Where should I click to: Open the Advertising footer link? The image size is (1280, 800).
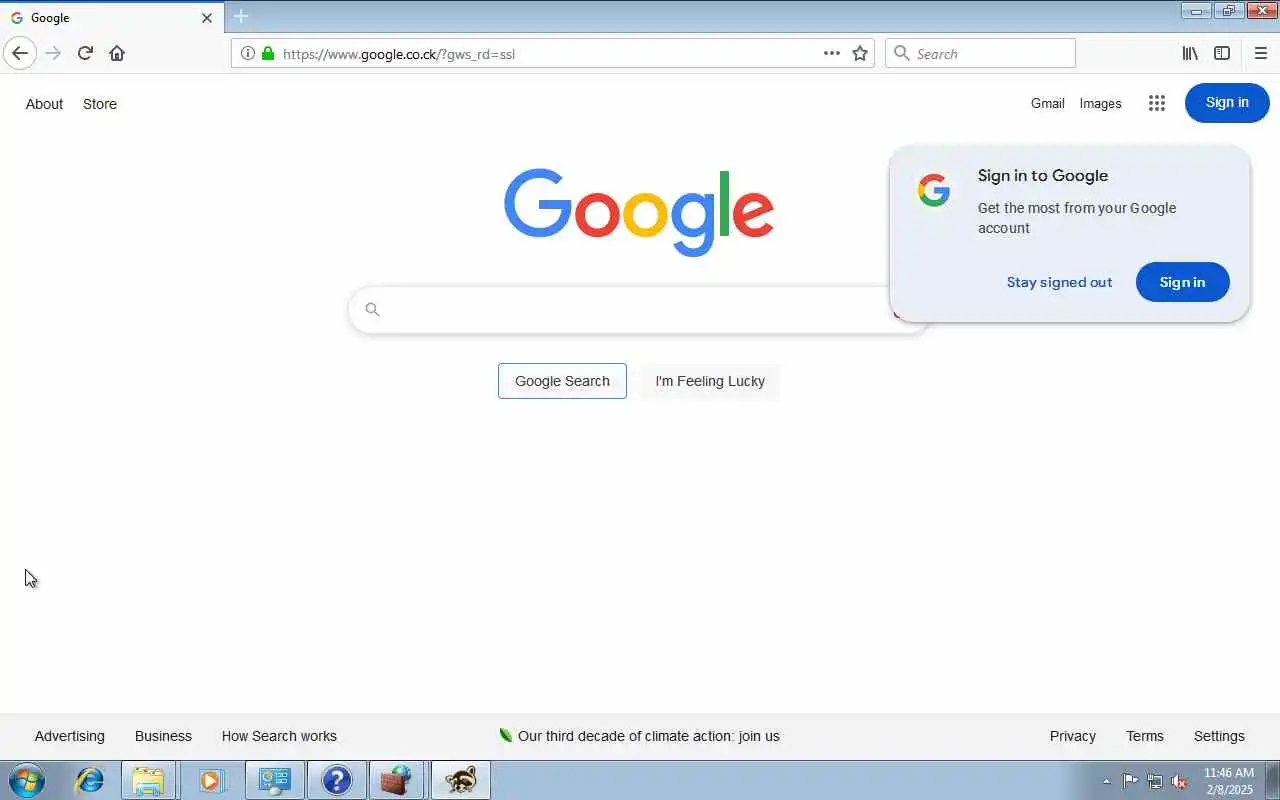click(x=69, y=736)
